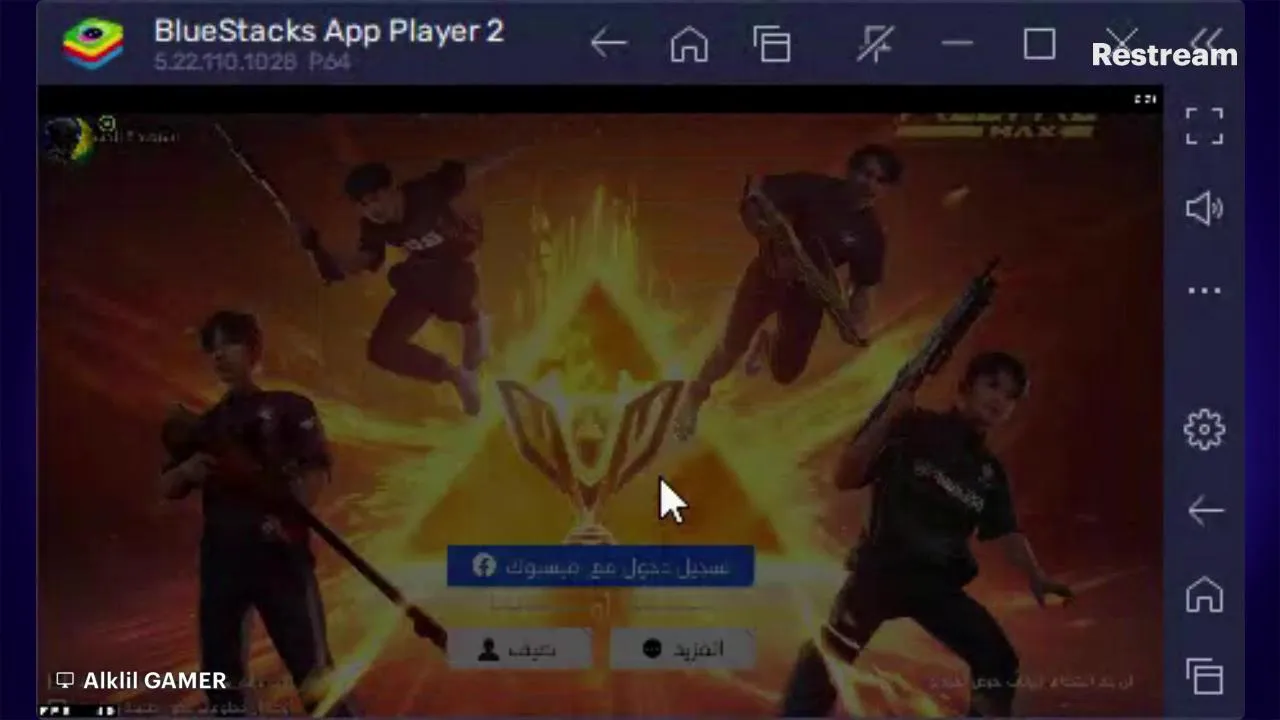
Task: Open BlueStacks settings gear
Action: pyautogui.click(x=1204, y=429)
